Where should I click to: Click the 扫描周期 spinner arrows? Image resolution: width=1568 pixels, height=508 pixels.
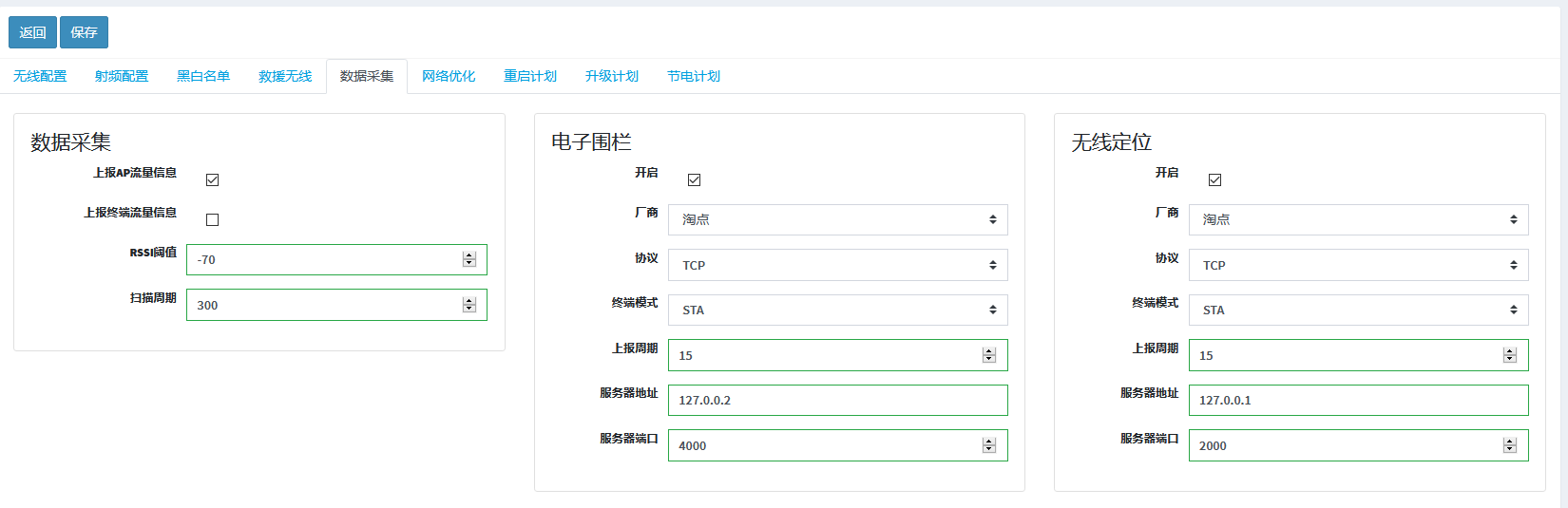(x=469, y=305)
